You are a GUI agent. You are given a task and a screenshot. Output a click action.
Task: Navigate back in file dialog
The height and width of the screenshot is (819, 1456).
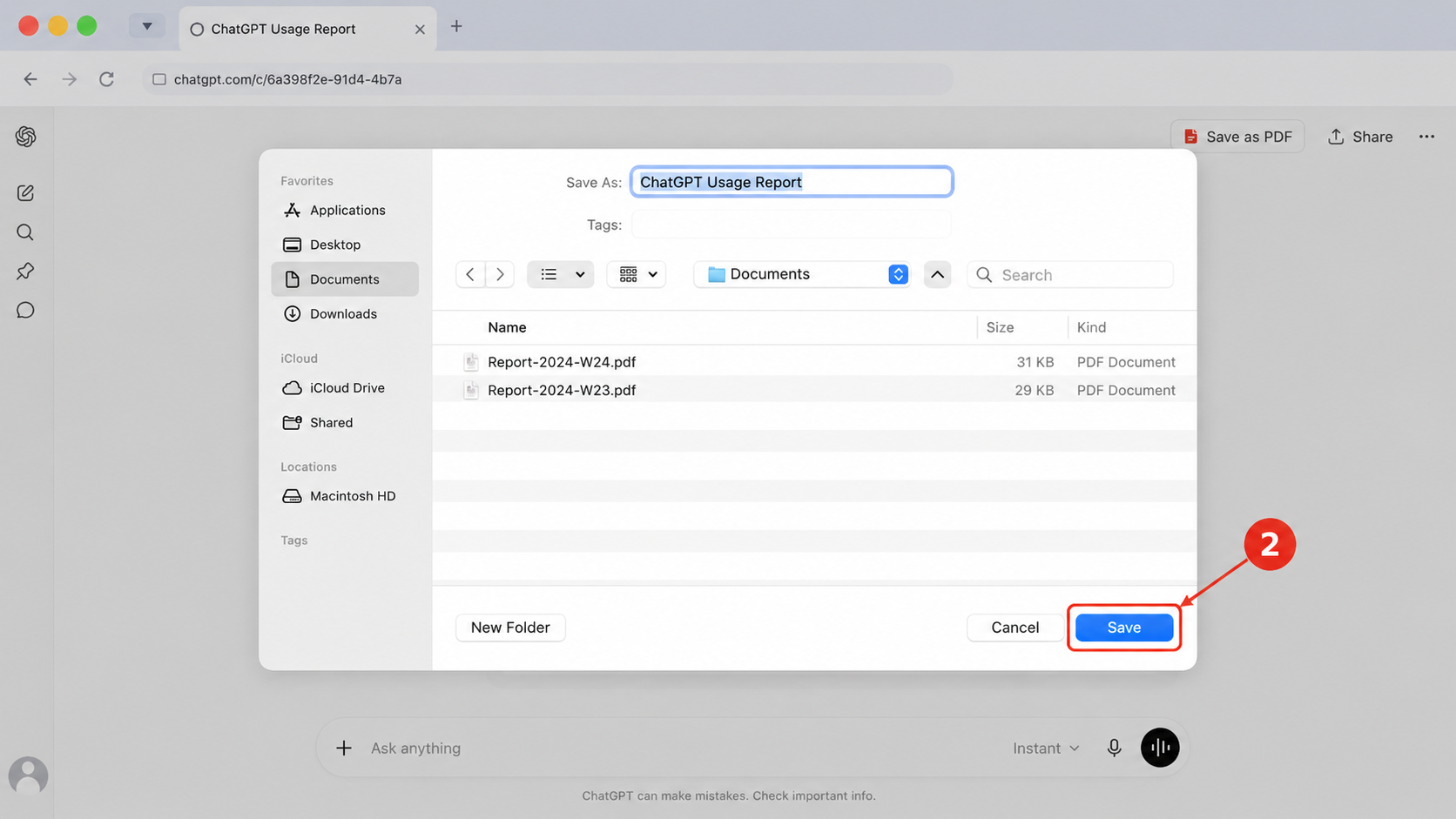(470, 274)
